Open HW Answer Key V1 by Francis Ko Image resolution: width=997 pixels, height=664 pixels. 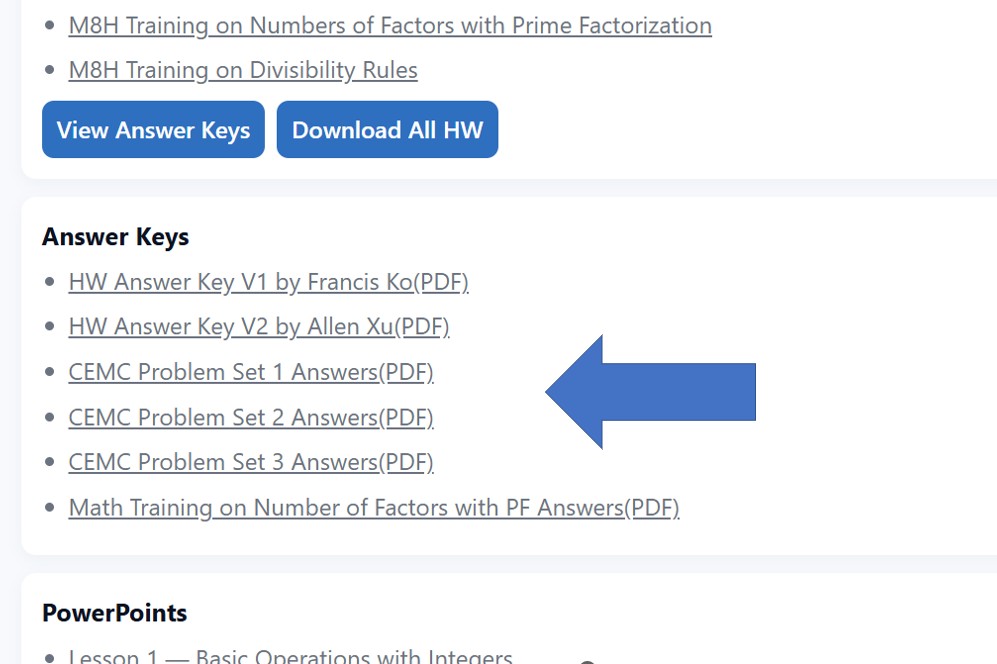pyautogui.click(x=268, y=283)
